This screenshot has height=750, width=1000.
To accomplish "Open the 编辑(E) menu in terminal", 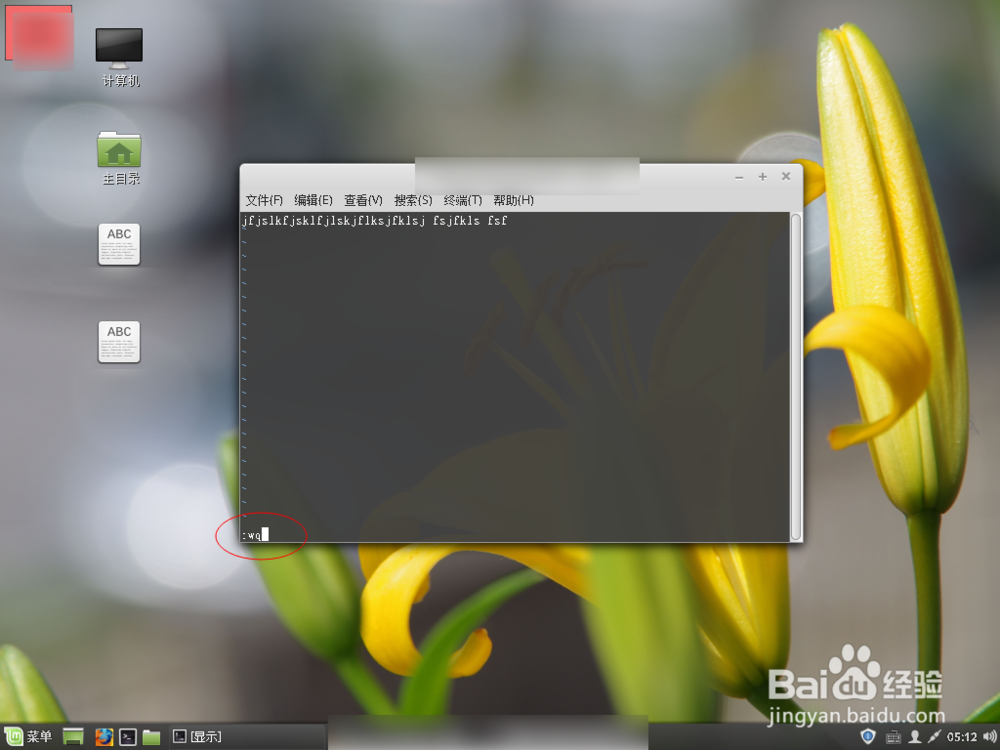I will (313, 200).
